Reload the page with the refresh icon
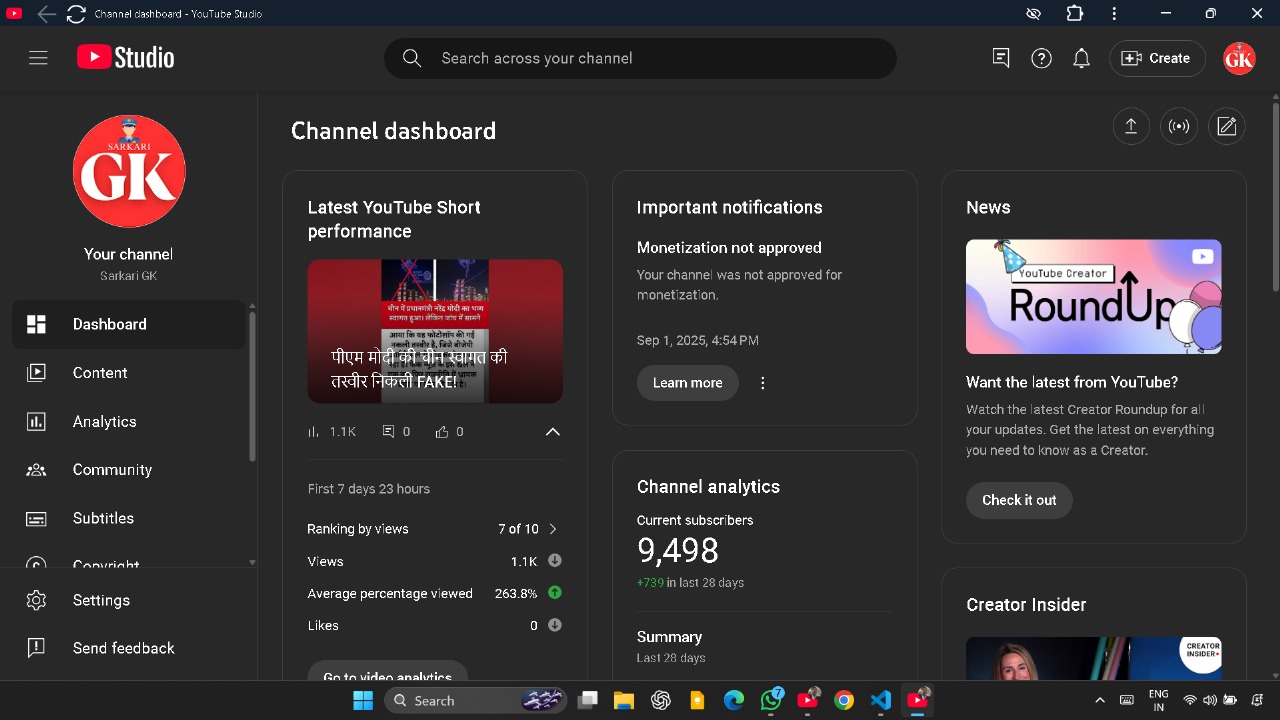1280x720 pixels. 76,14
